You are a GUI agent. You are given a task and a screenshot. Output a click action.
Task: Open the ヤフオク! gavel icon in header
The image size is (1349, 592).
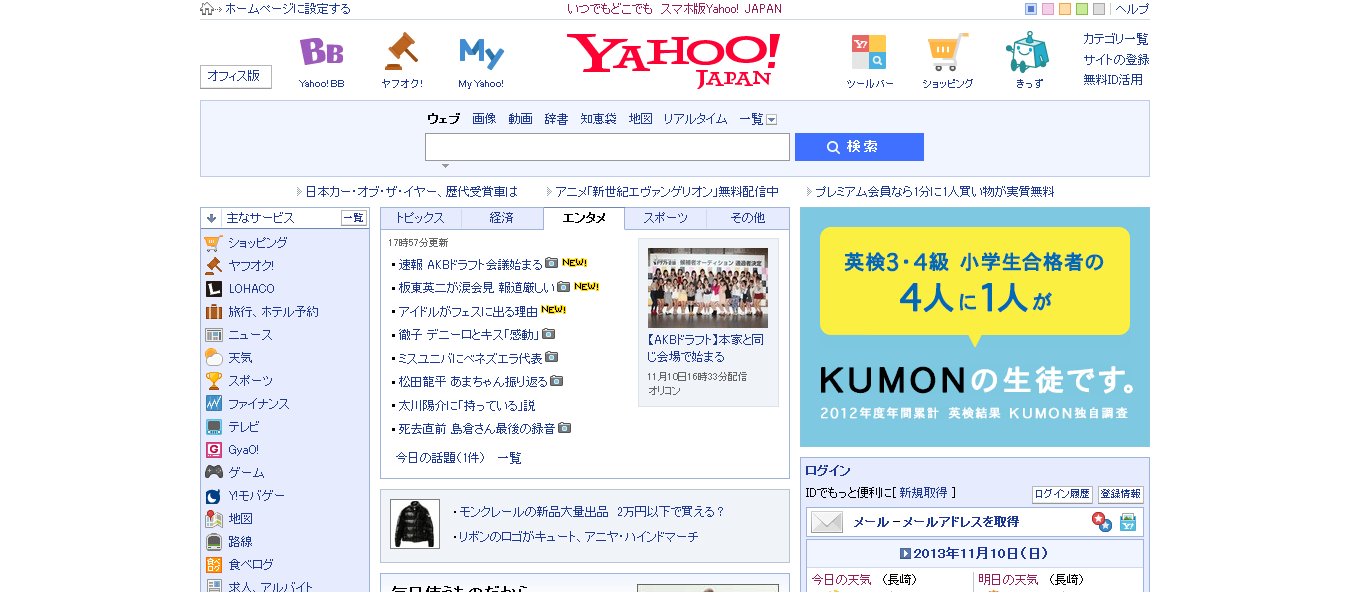point(401,50)
